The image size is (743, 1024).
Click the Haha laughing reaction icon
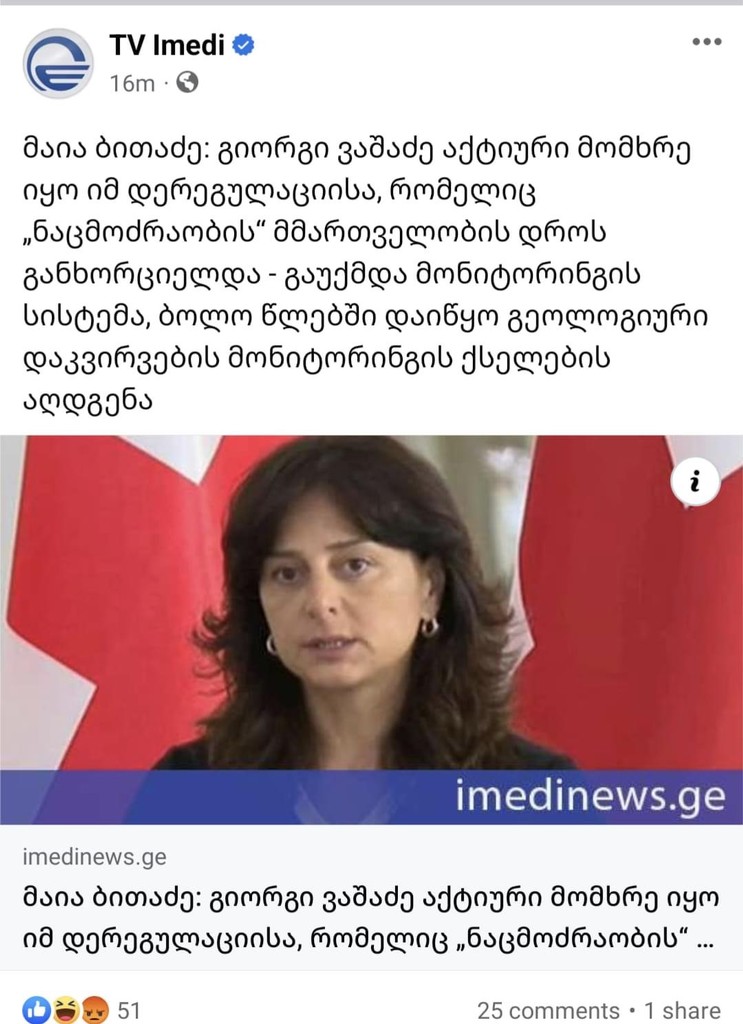point(66,1010)
